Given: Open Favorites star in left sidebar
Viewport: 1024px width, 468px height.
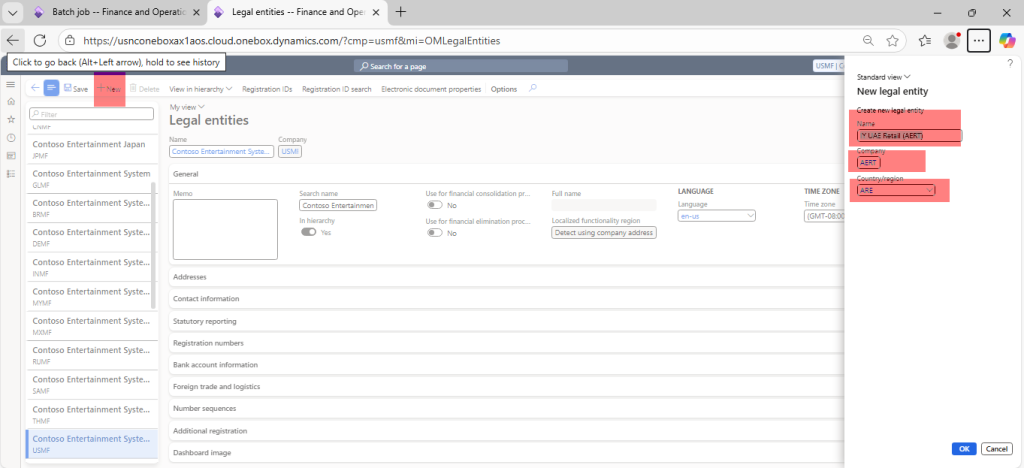Looking at the screenshot, I should (11, 119).
